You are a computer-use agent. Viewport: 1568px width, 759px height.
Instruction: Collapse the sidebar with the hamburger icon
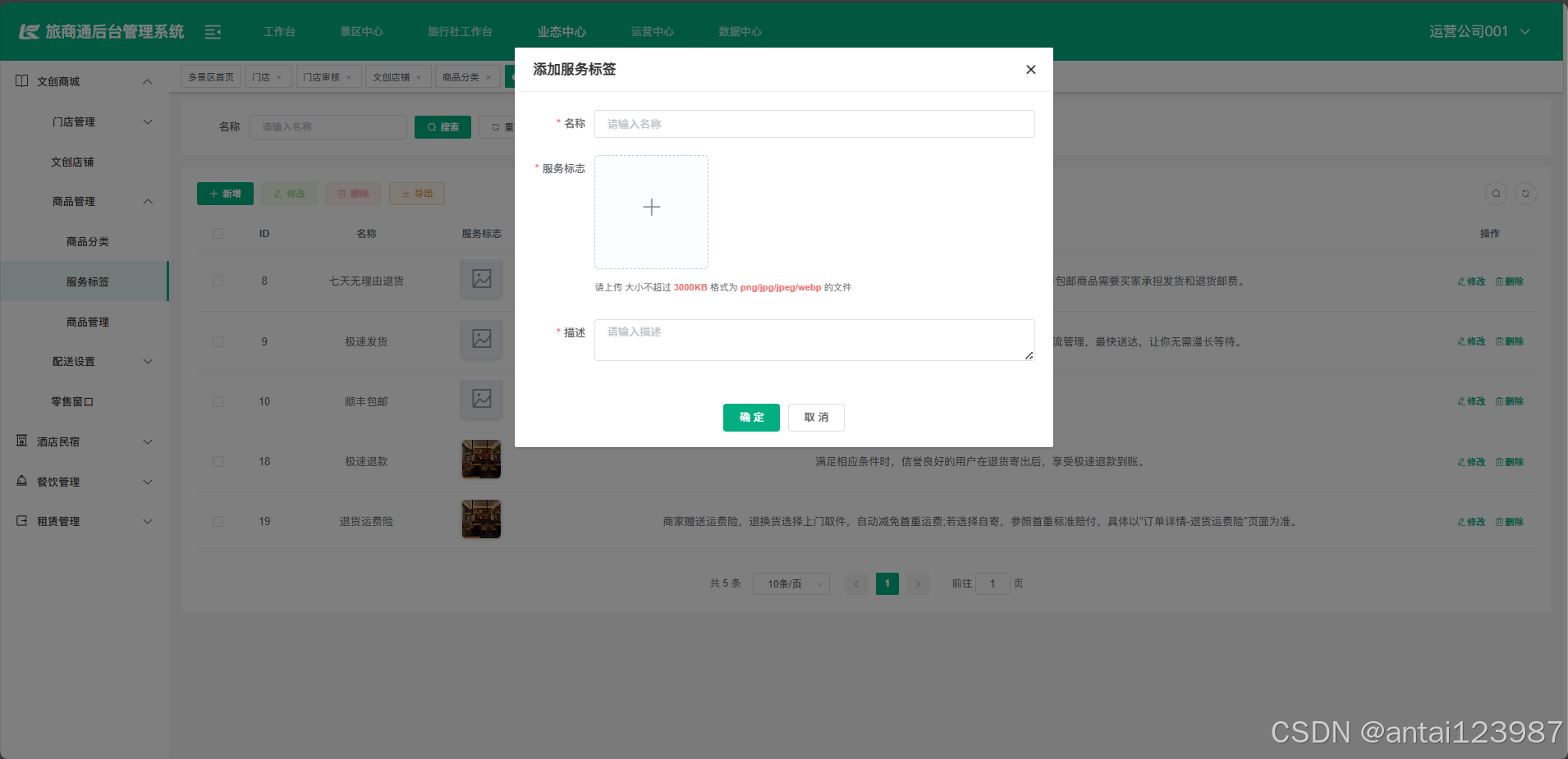click(x=213, y=32)
